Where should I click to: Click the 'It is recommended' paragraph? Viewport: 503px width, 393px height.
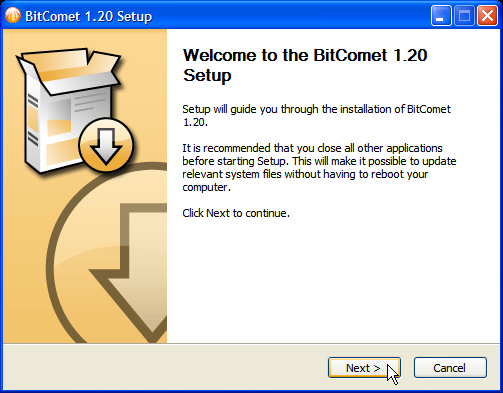pyautogui.click(x=319, y=167)
